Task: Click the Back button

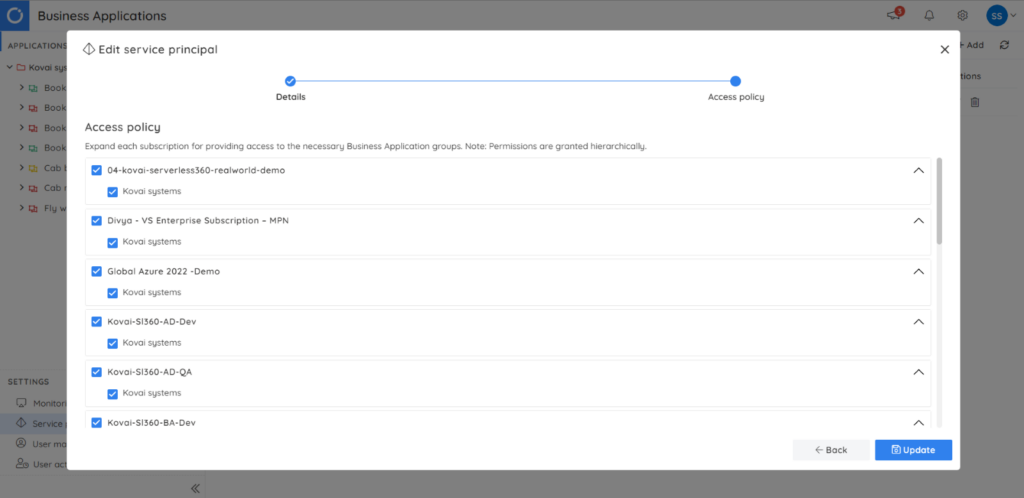Action: point(831,450)
